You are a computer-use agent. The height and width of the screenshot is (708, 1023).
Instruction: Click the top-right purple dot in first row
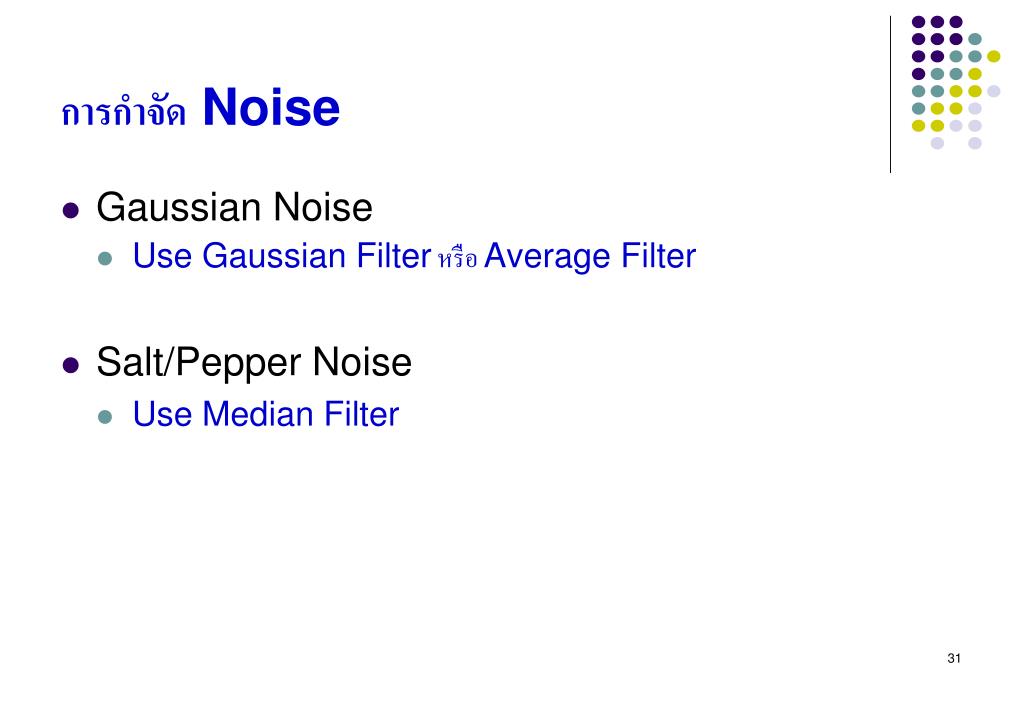click(x=956, y=22)
